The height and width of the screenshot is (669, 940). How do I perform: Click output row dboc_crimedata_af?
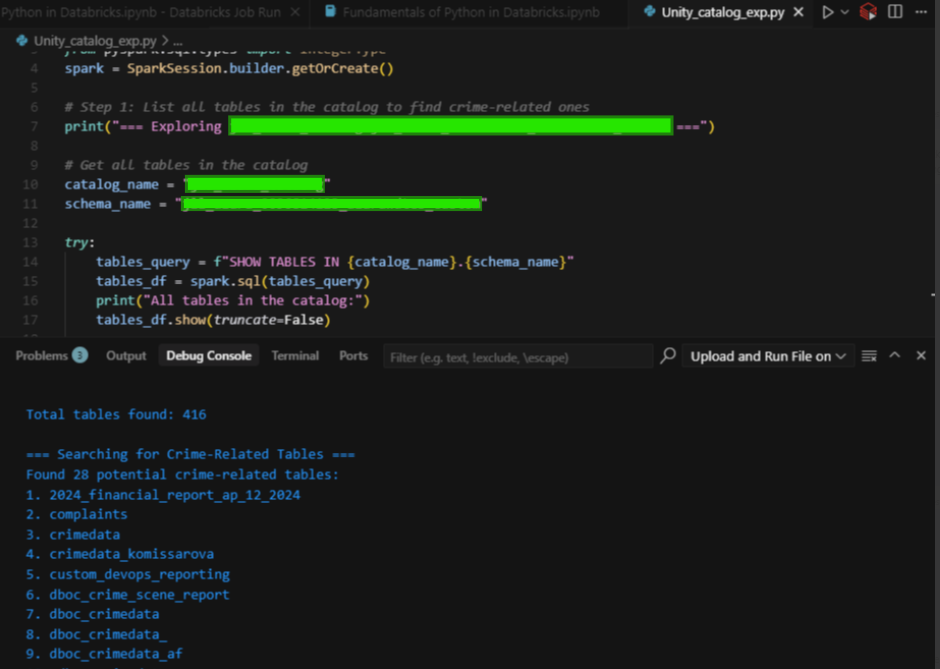coord(104,653)
